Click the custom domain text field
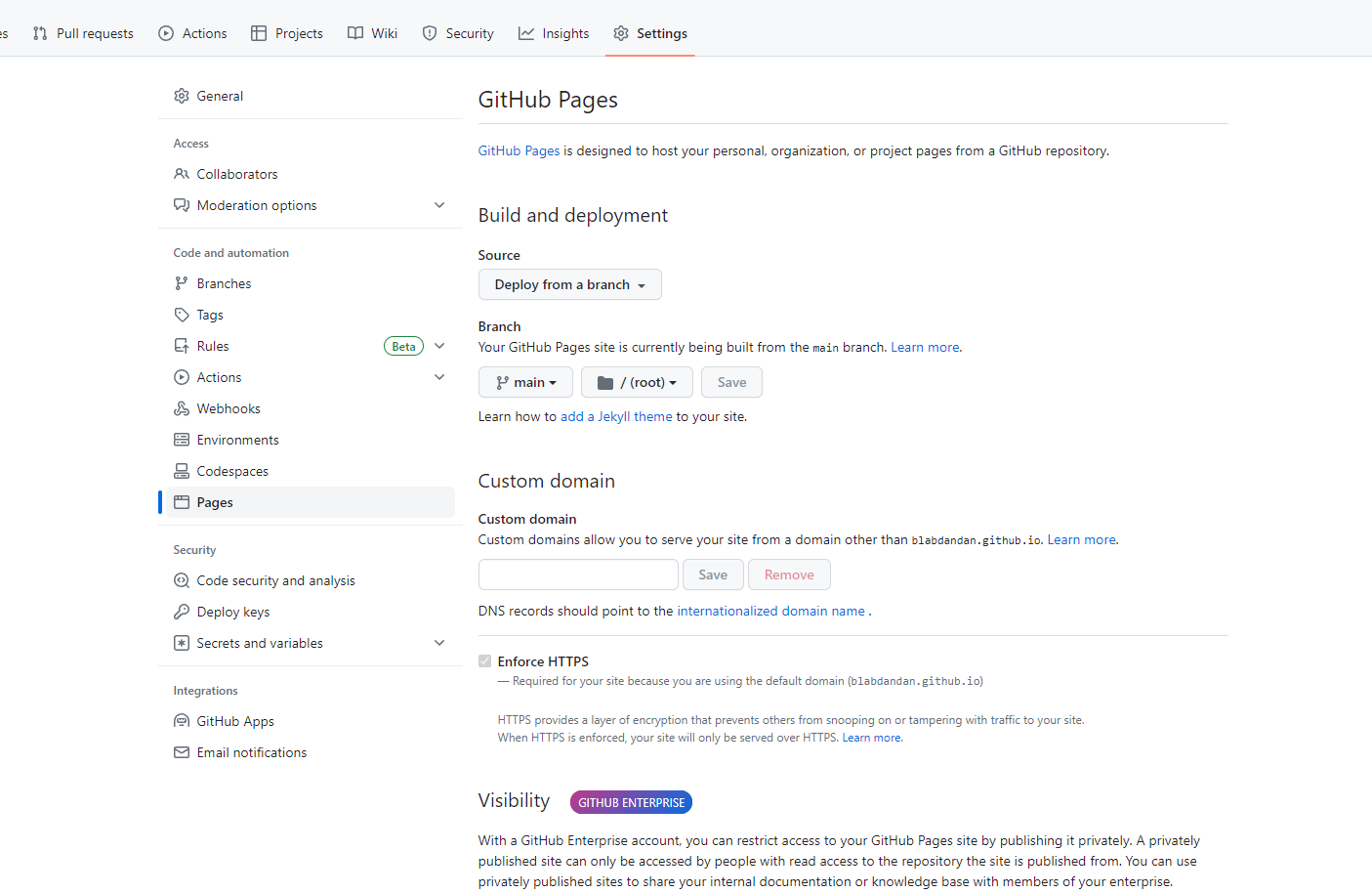Screen dimensions: 1372x893 pos(578,574)
